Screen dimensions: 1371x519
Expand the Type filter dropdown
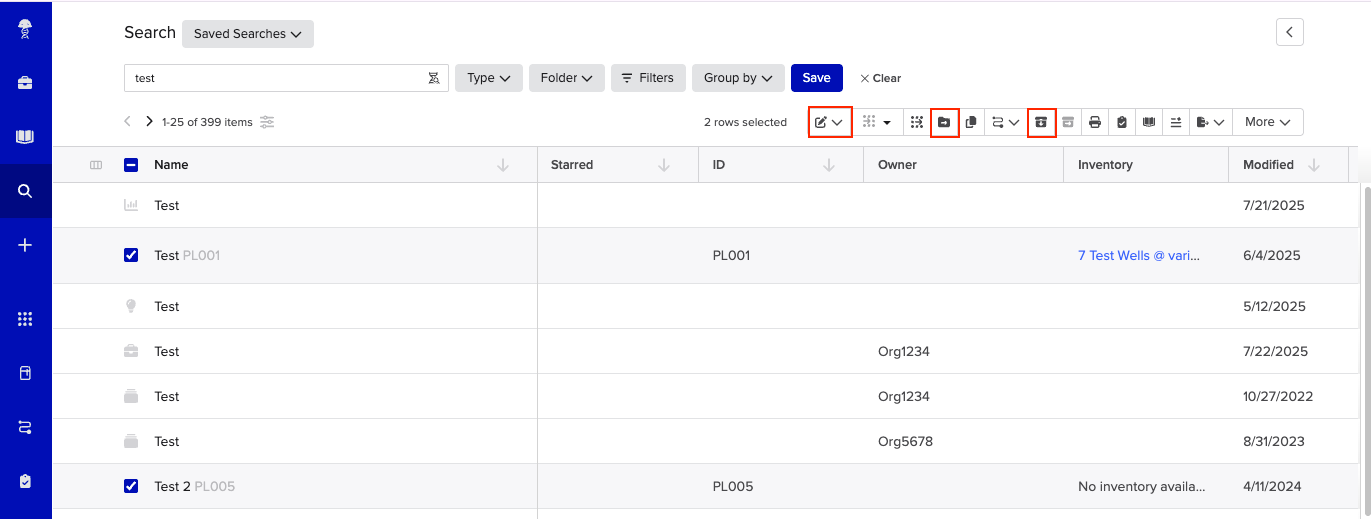coord(488,78)
